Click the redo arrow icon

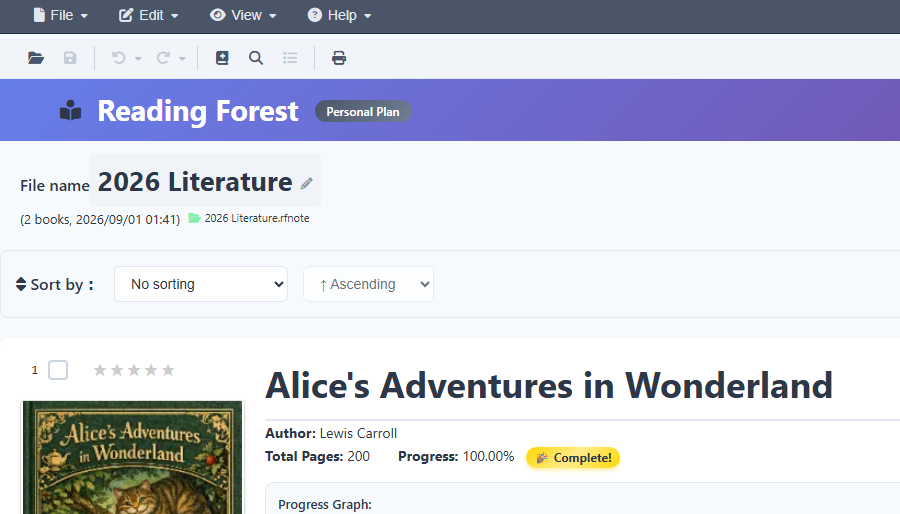pyautogui.click(x=163, y=58)
